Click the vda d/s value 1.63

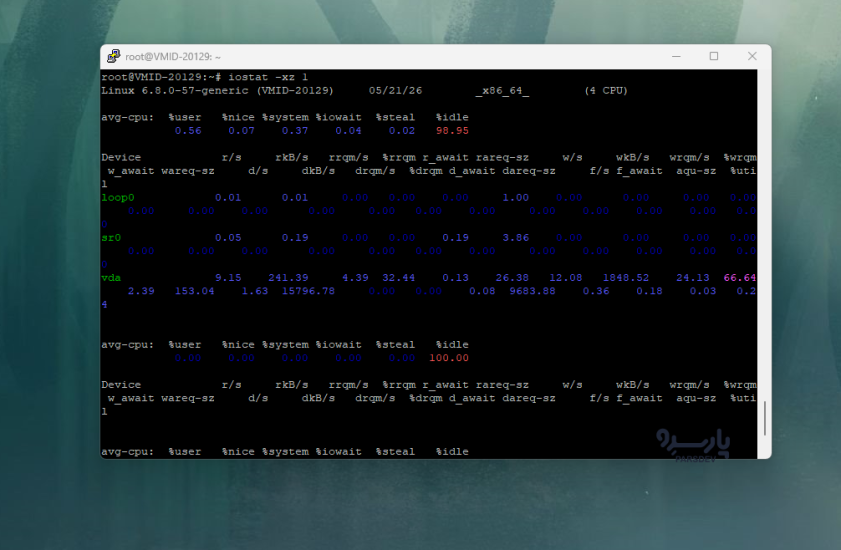(255, 291)
